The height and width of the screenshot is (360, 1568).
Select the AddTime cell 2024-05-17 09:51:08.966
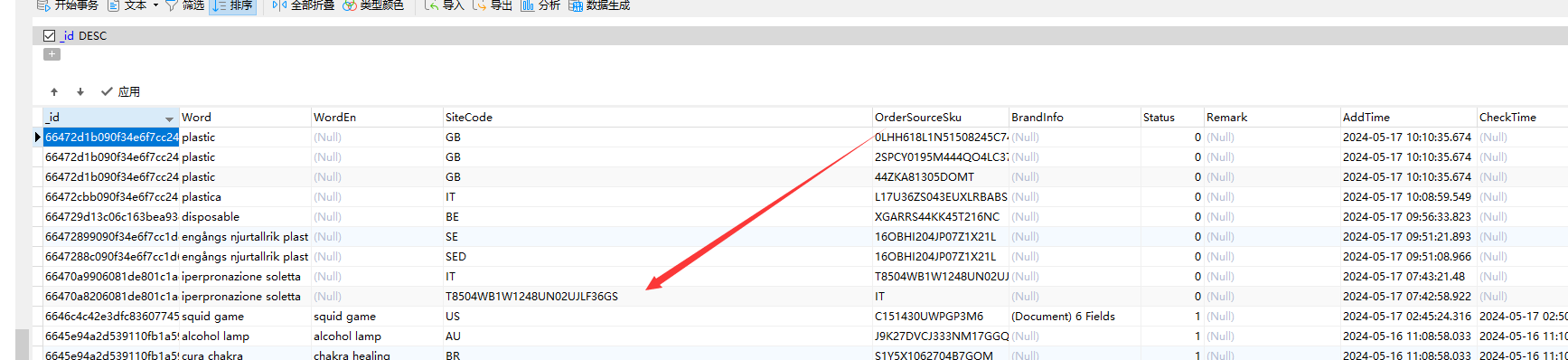click(x=1409, y=257)
